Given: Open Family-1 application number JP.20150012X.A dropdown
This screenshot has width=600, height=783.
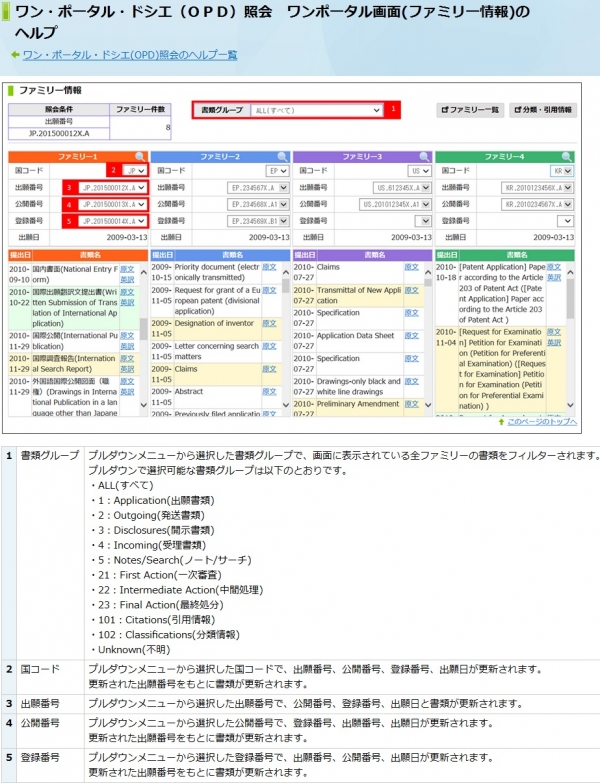Looking at the screenshot, I should pyautogui.click(x=113, y=188).
